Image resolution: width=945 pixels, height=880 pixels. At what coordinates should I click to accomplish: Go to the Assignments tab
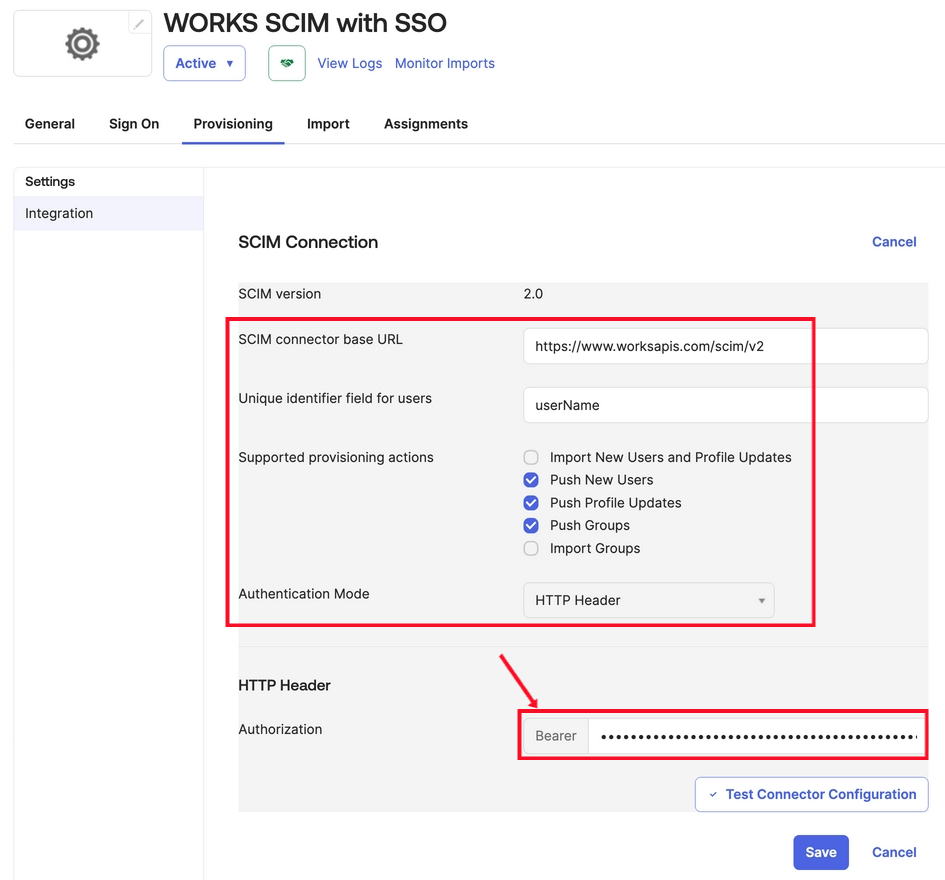426,124
